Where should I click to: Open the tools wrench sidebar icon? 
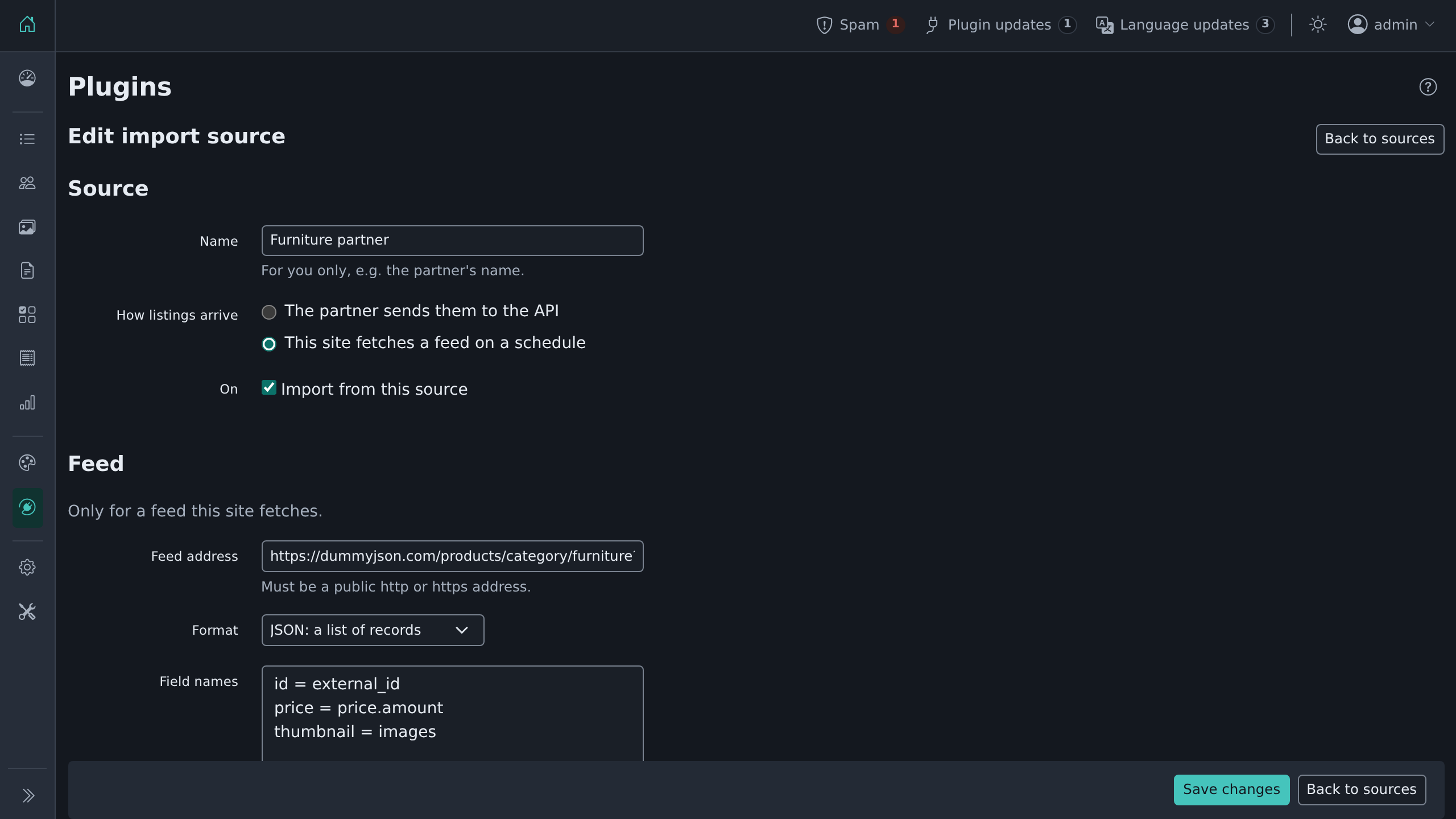pyautogui.click(x=27, y=612)
